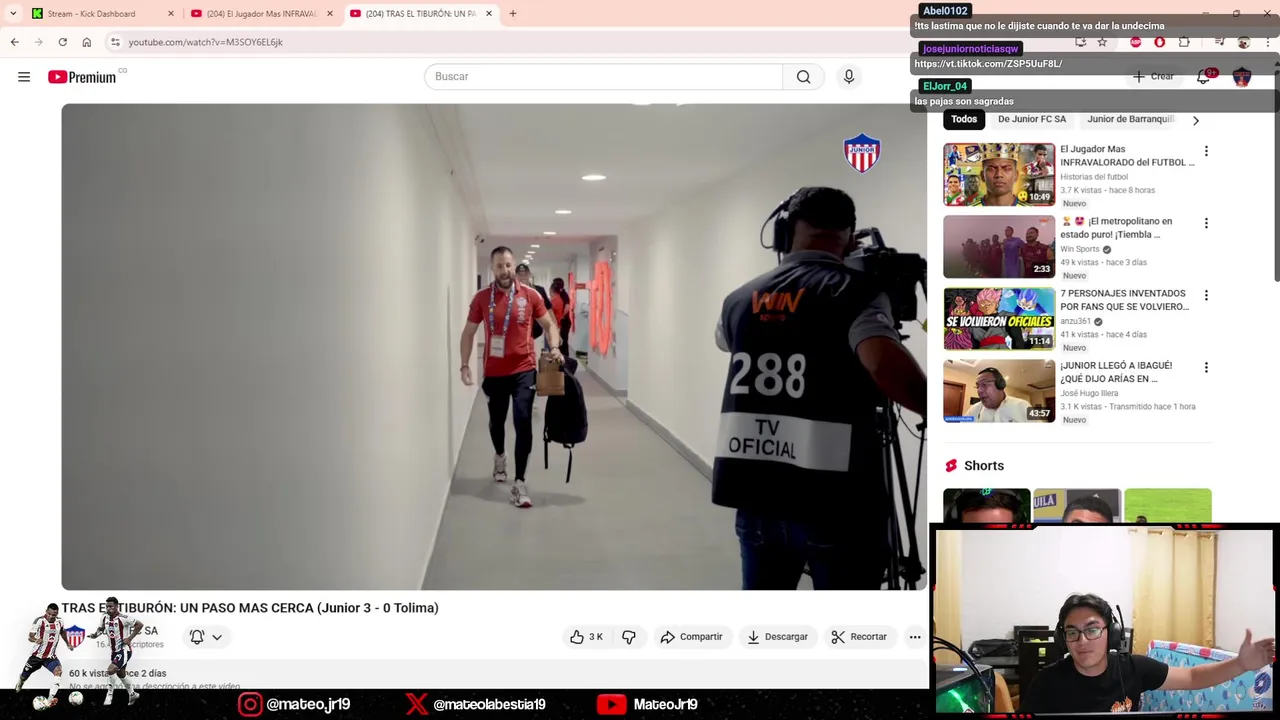Like the video with thumbs up
This screenshot has width=1280, height=720.
pyautogui.click(x=587, y=637)
